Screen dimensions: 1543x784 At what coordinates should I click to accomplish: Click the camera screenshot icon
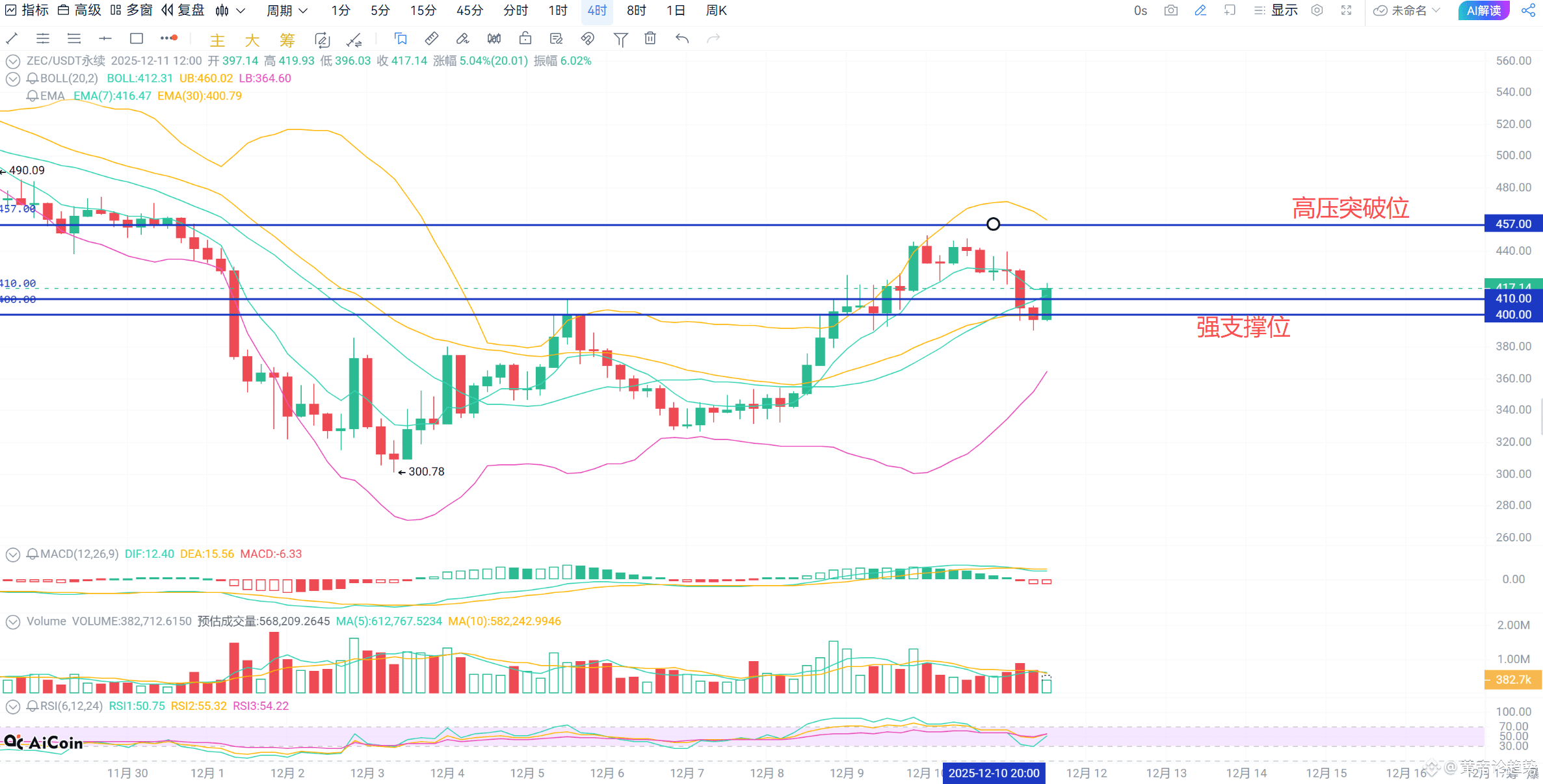1170,10
